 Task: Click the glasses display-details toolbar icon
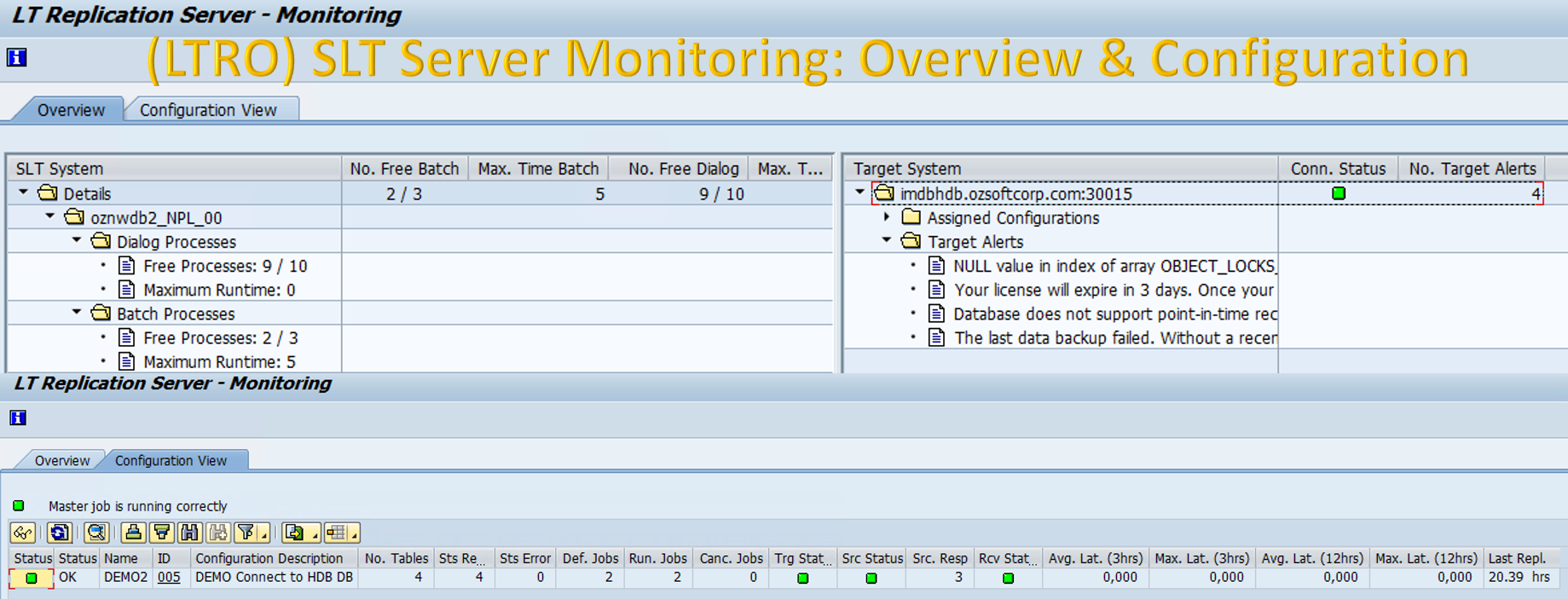tap(22, 533)
